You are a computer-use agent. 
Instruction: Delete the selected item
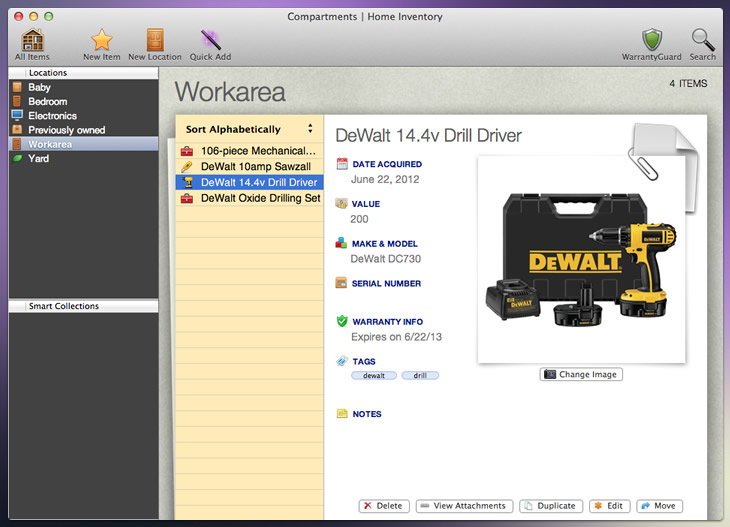click(384, 506)
